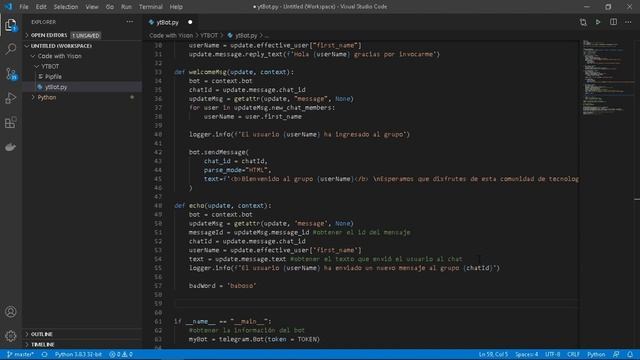Close the ytBot.py tab via unsaved dot
This screenshot has width=640, height=360.
190,22
